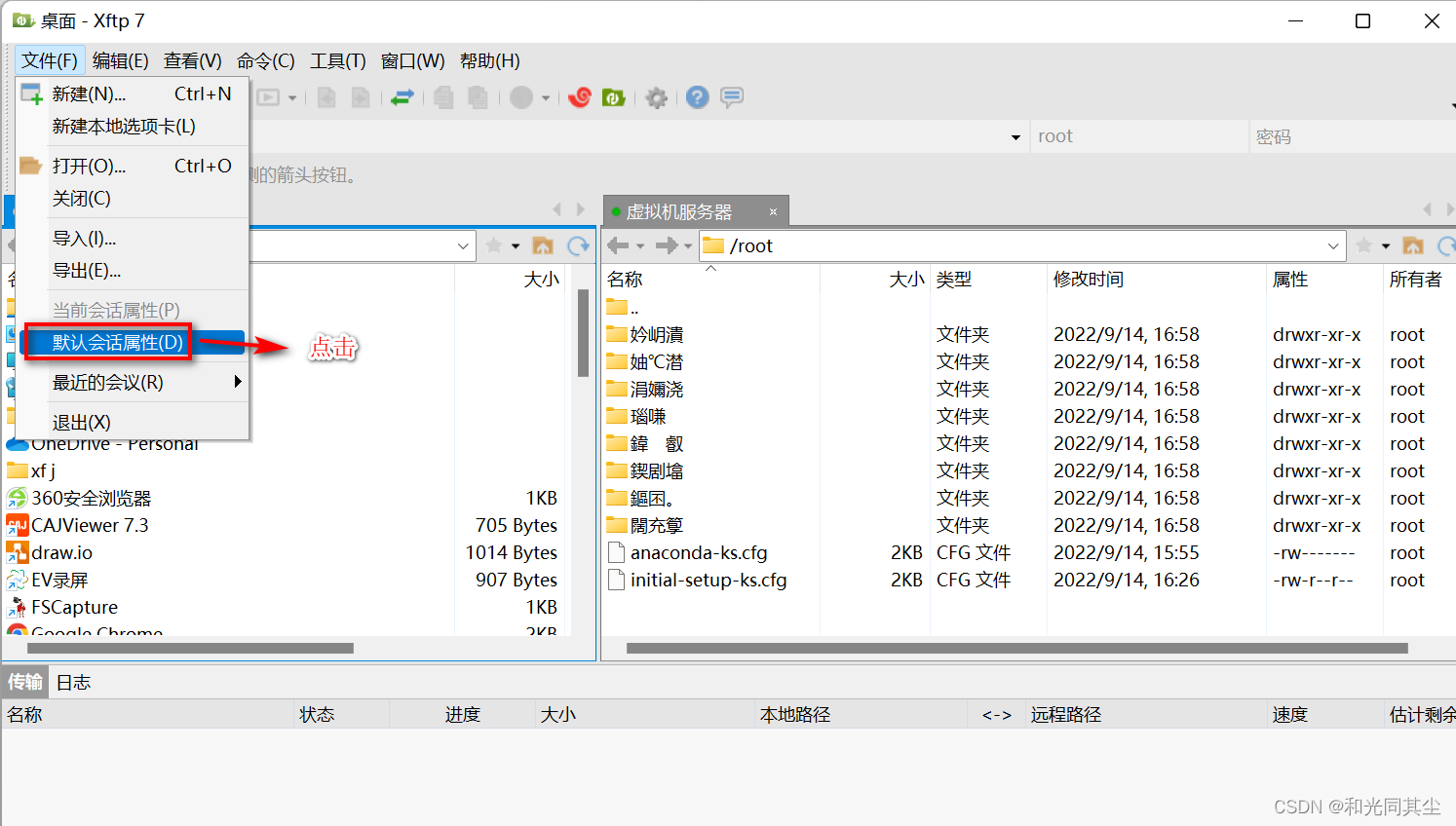Expand the host address dropdown arrow
Screen dimensions: 1456x826
coord(1015,137)
